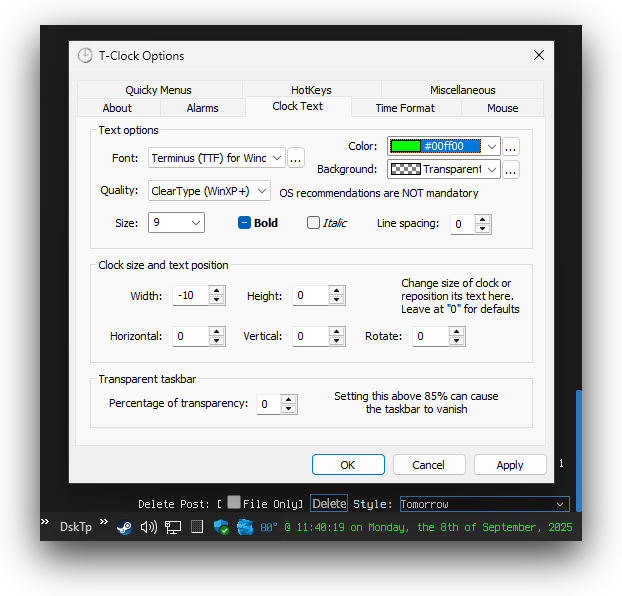
Task: Enable the Italic checkbox
Action: [x=313, y=223]
